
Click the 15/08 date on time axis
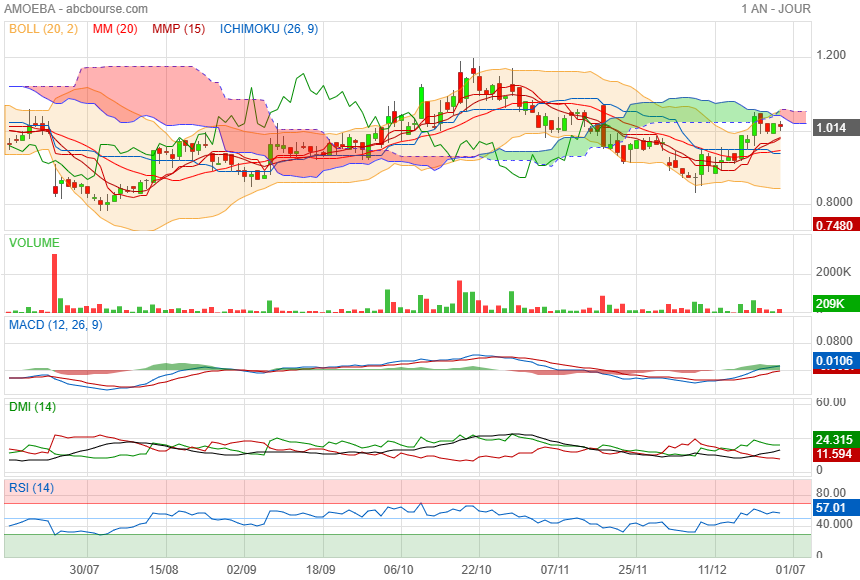tap(163, 569)
